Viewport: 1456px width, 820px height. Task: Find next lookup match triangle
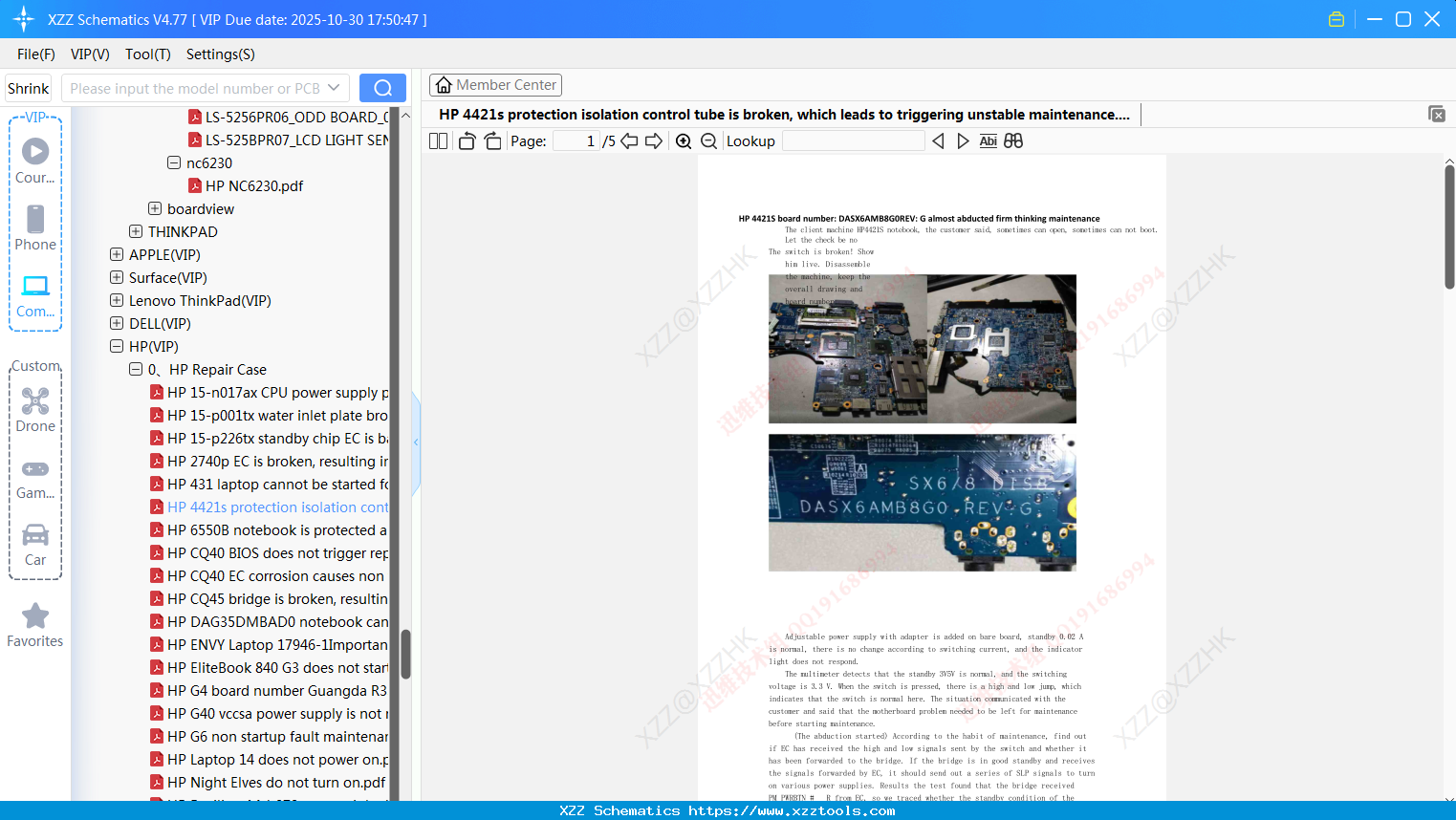(963, 140)
